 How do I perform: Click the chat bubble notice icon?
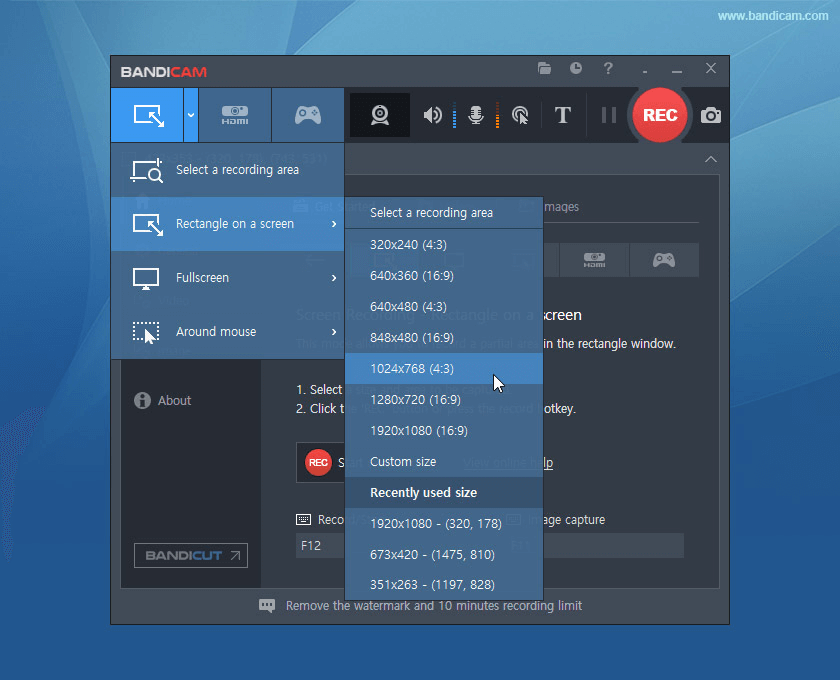point(267,606)
